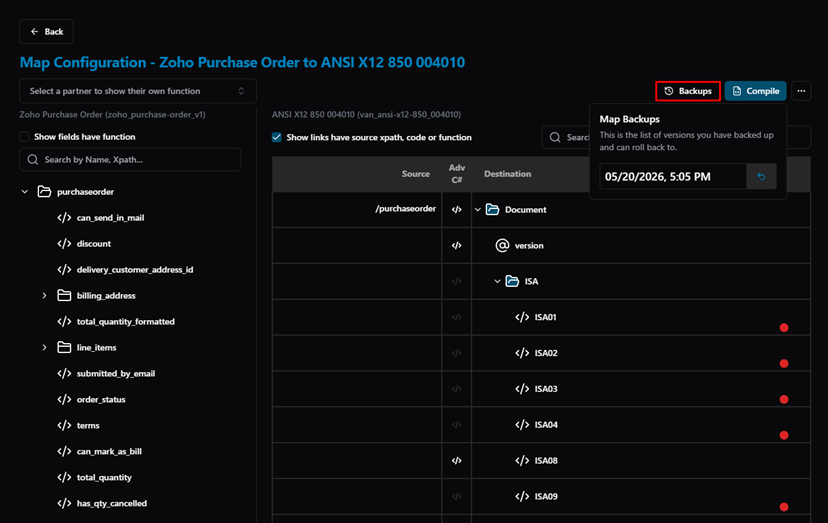
Task: Select the ISA08 destination element
Action: 546,461
